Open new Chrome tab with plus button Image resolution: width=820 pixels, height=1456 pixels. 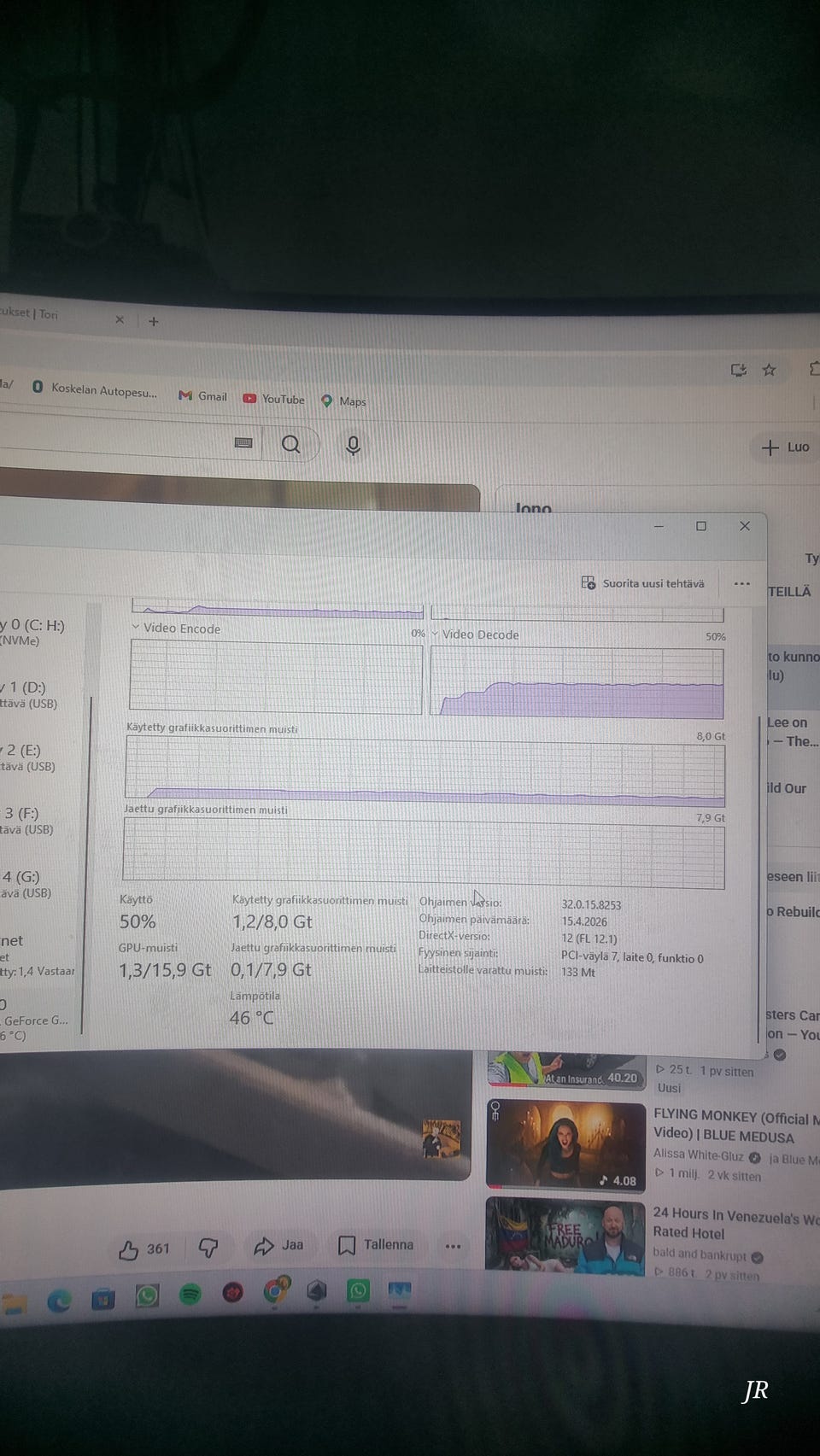[x=154, y=321]
